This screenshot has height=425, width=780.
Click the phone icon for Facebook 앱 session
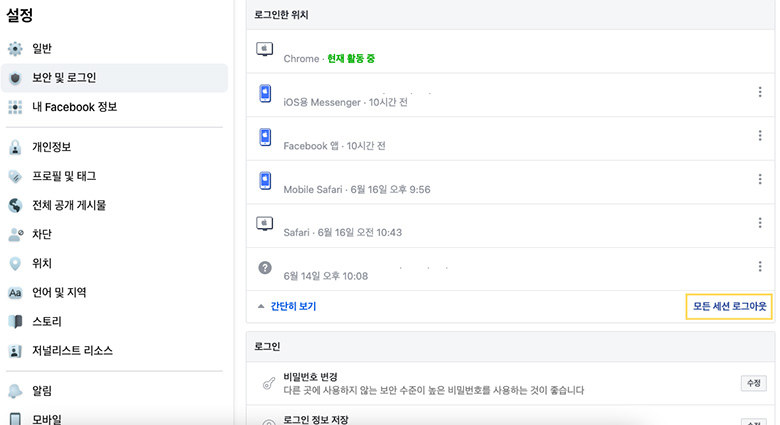265,137
